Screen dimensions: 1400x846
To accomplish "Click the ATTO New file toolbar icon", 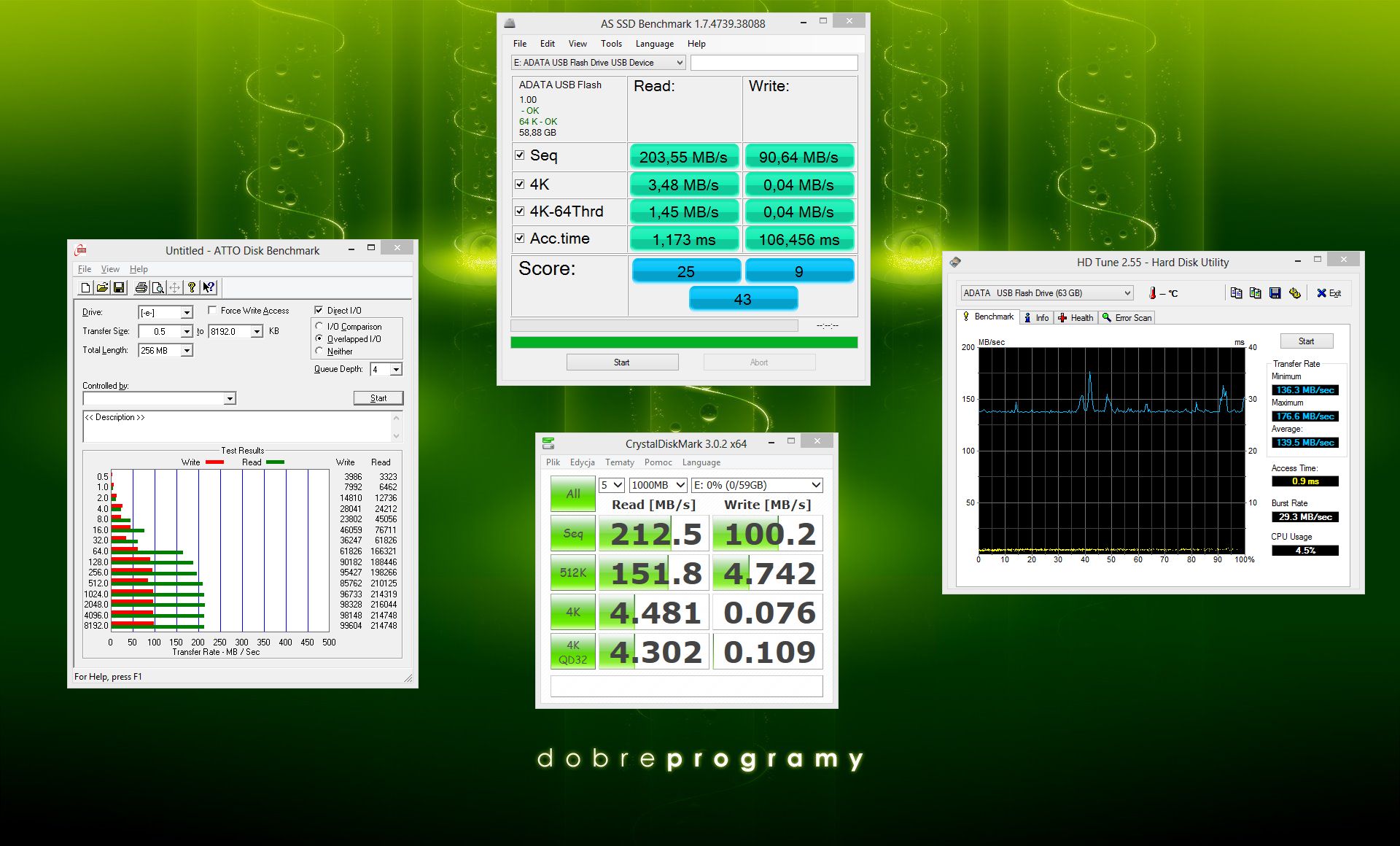I will 85,287.
